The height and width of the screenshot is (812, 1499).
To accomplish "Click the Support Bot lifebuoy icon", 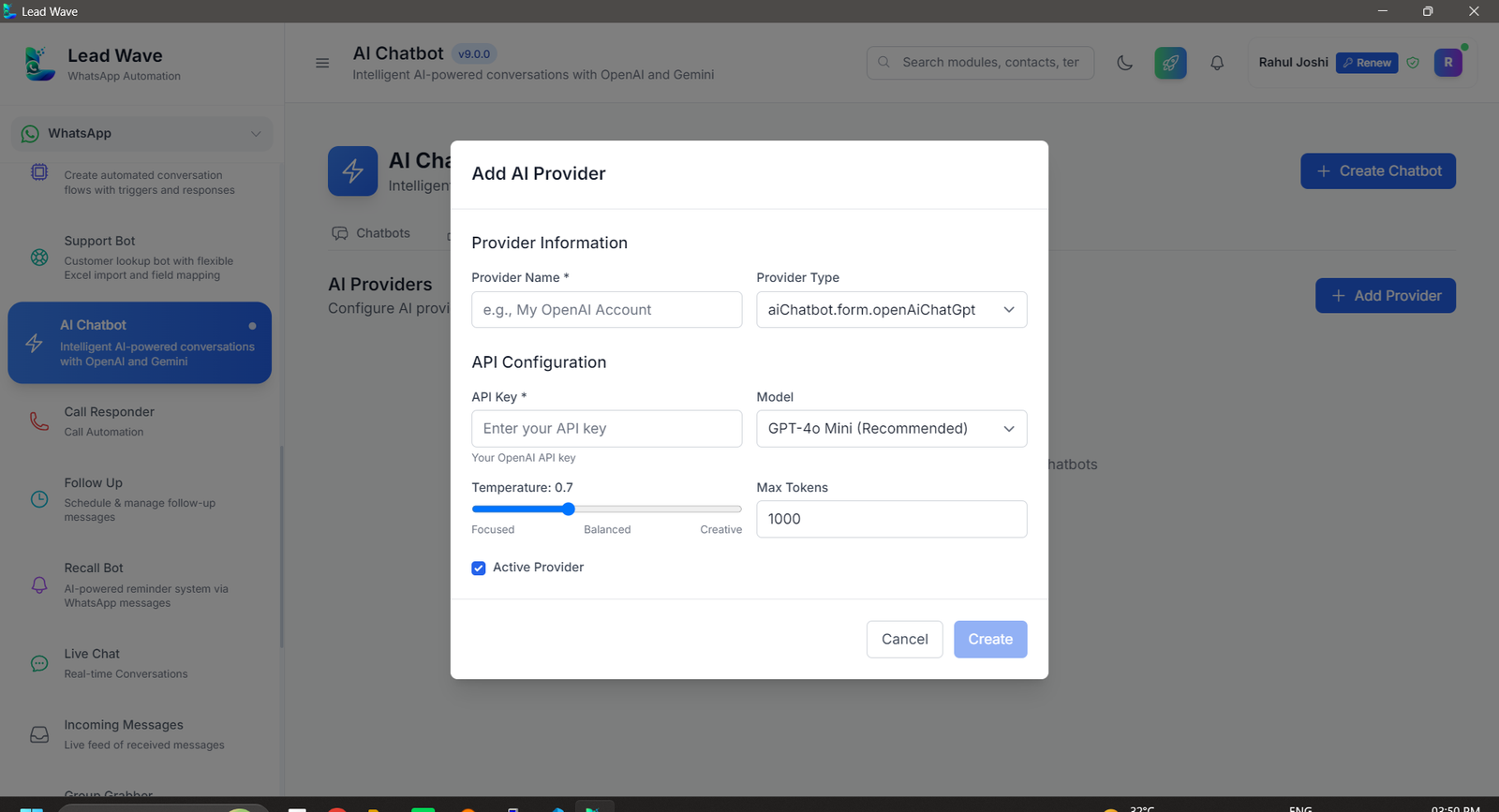I will coord(39,257).
